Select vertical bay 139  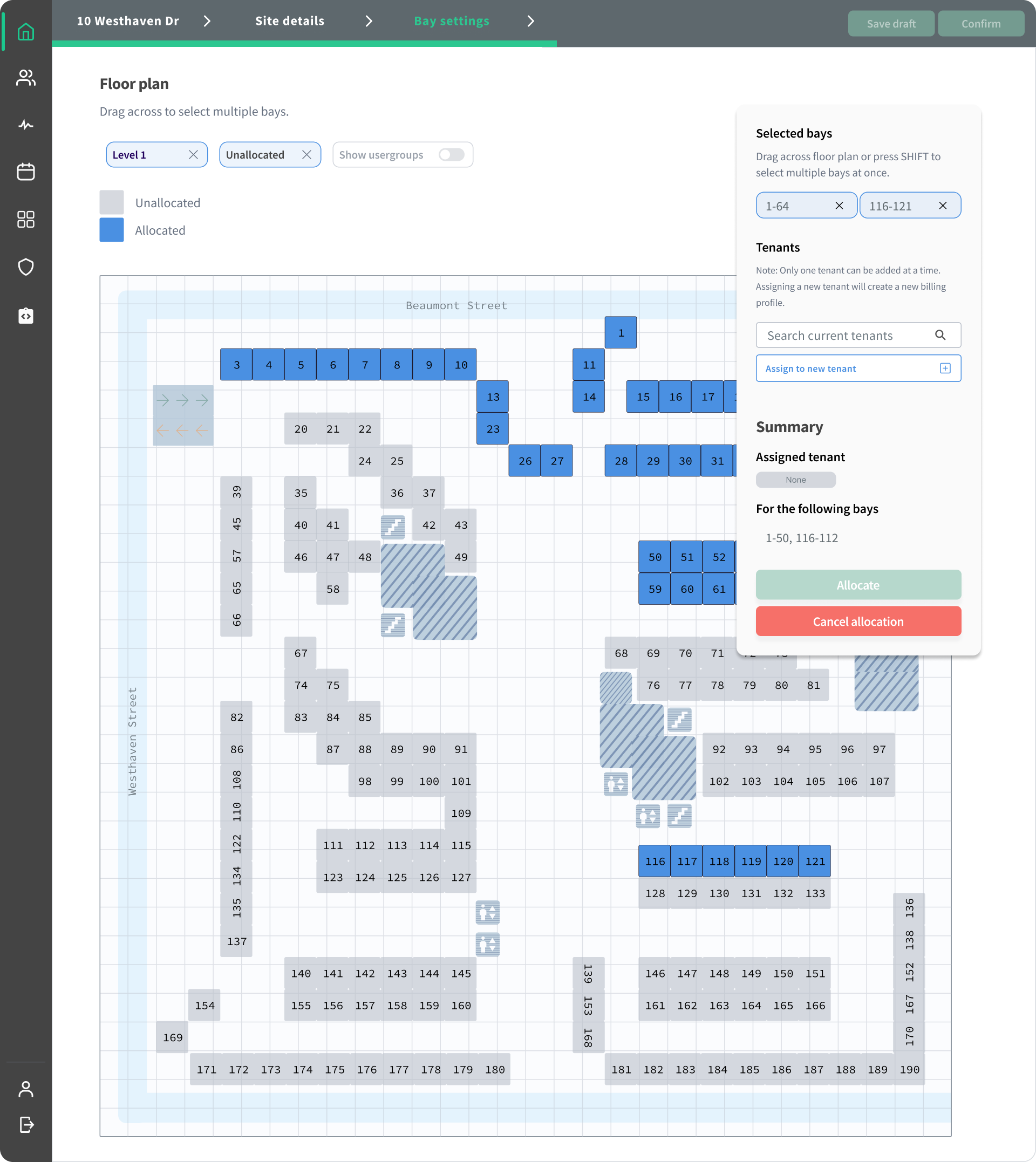(x=588, y=973)
